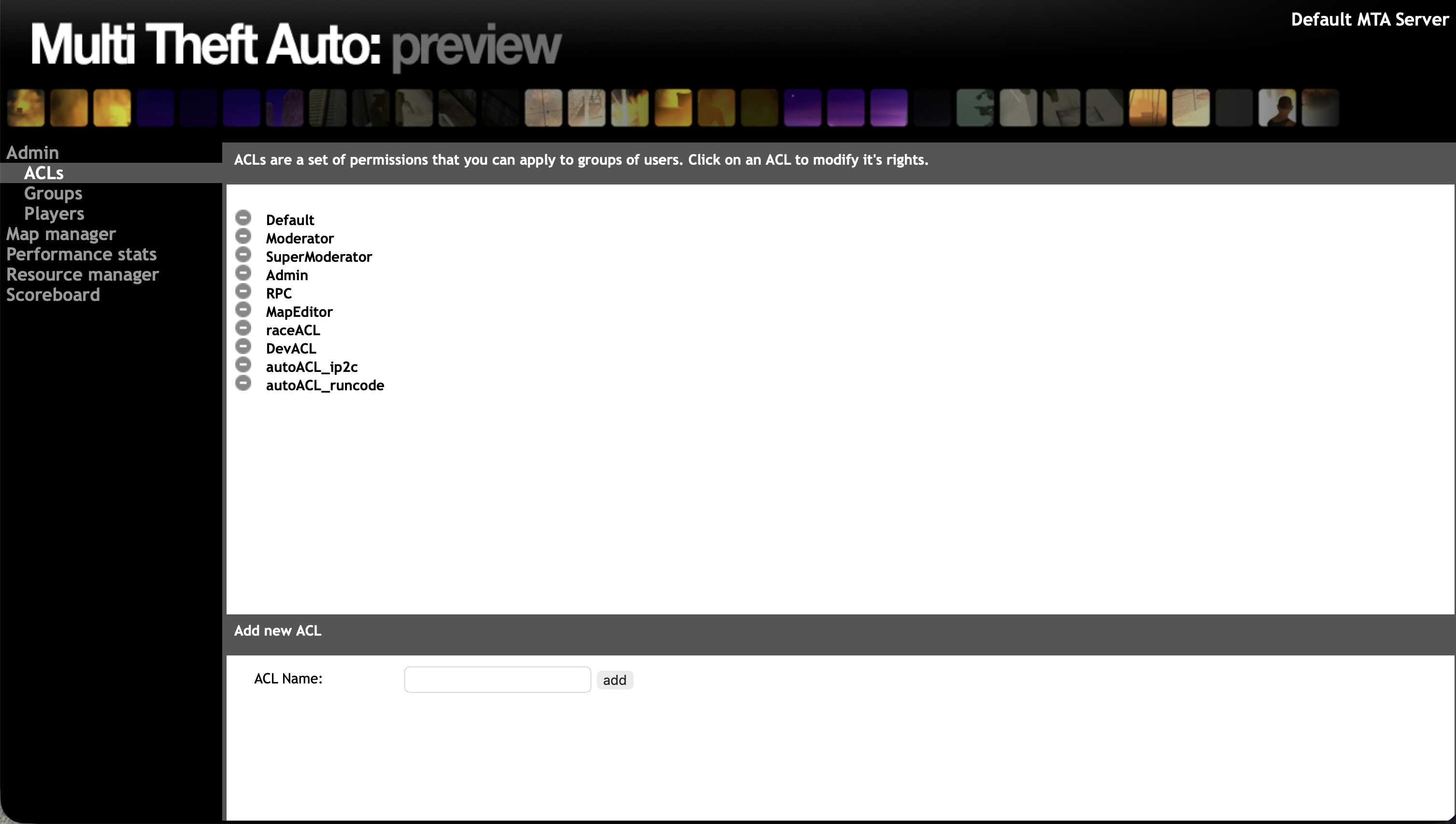Screen dimensions: 1456x824
Task: Click the remove icon beside Moderator ACL
Action: (243, 237)
